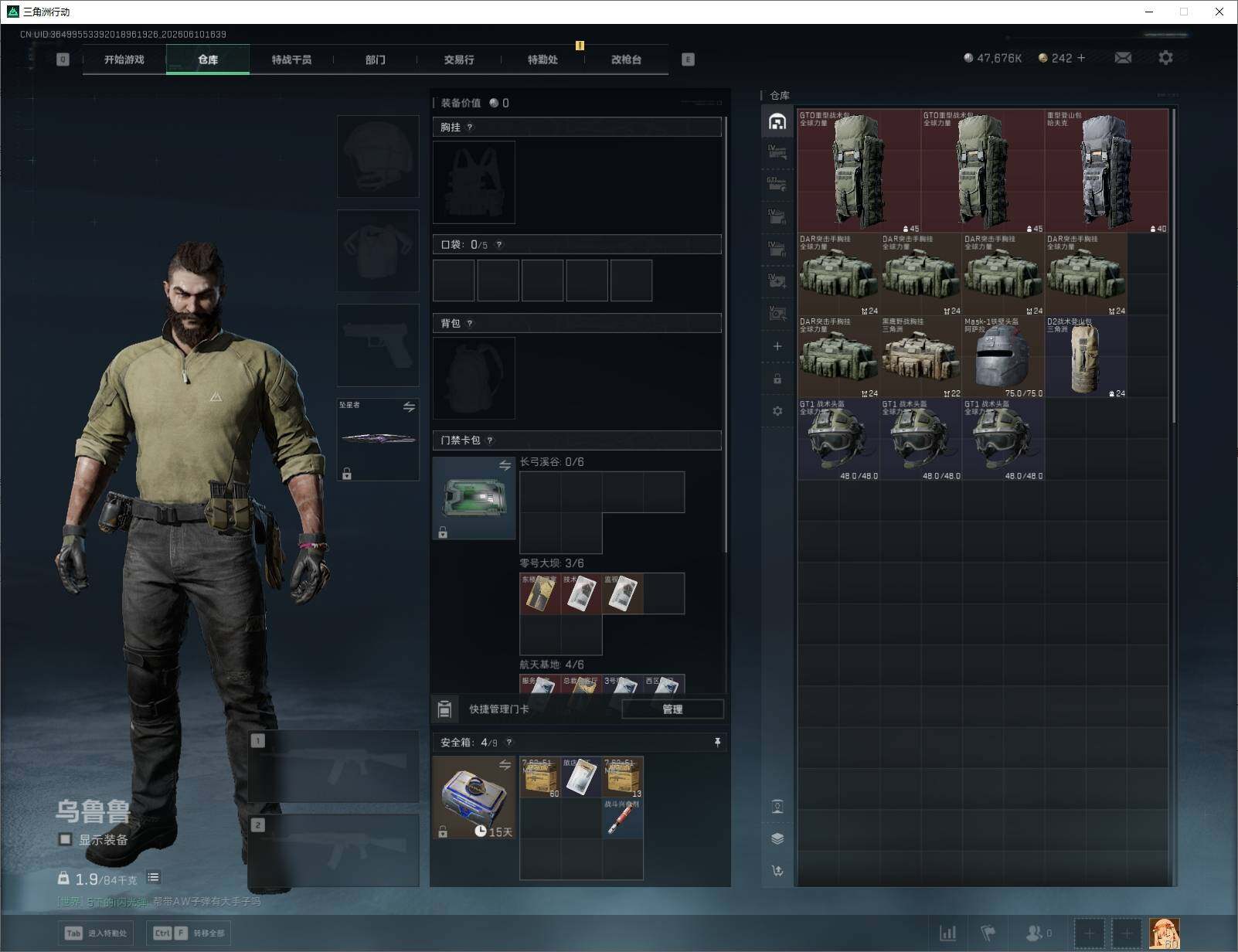1238x952 pixels.
Task: Click help icon beside 胸挂
Action: (470, 127)
